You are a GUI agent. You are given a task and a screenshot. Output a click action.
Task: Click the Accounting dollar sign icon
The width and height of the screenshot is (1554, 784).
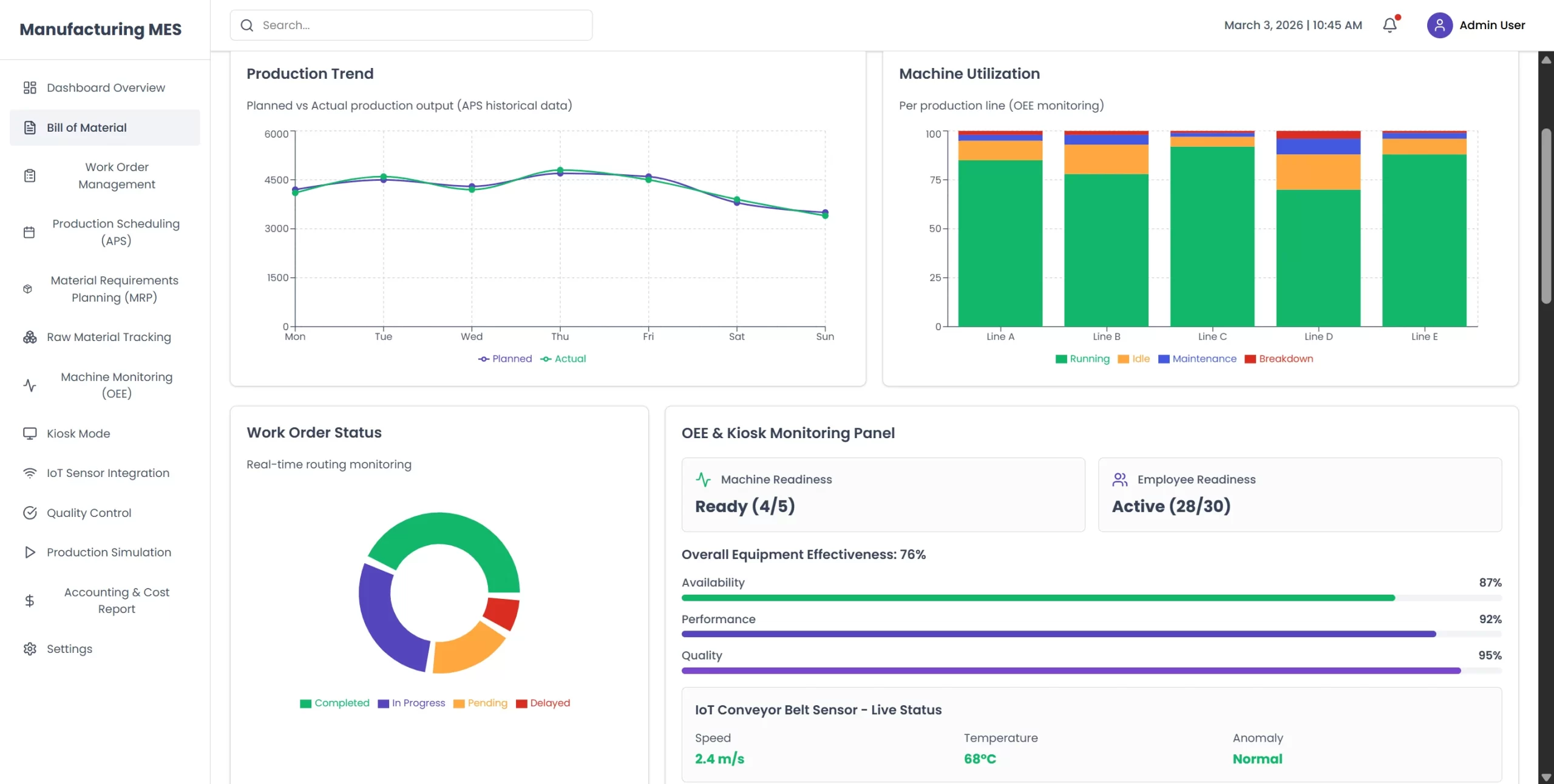[30, 601]
